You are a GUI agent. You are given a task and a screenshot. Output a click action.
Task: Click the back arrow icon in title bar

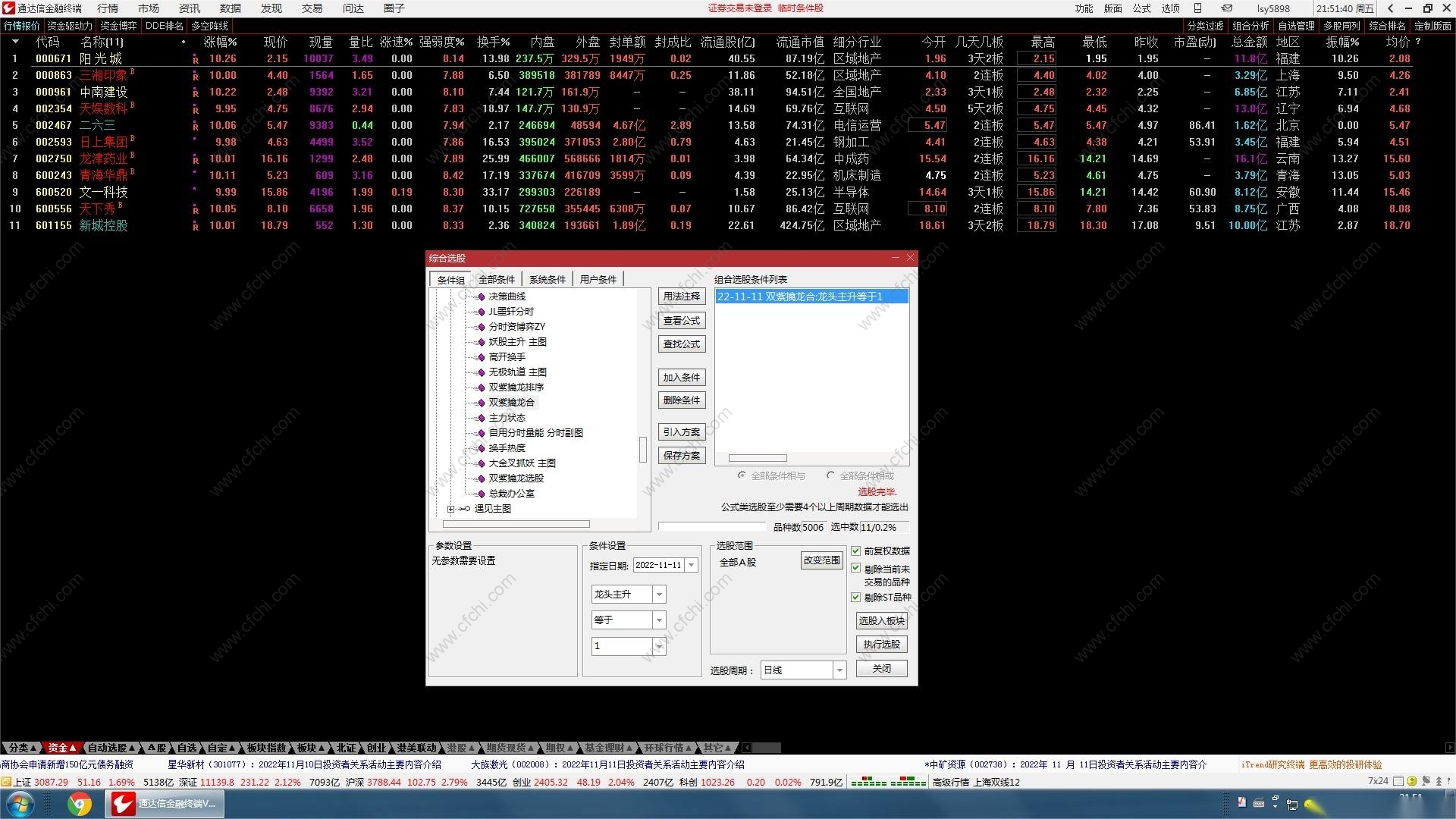pyautogui.click(x=1390, y=8)
